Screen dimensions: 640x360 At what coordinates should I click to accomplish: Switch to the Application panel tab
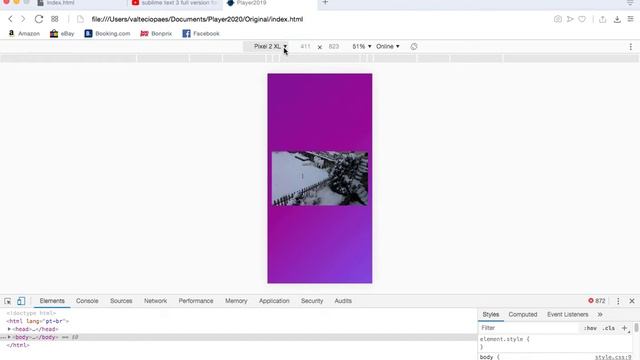pyautogui.click(x=274, y=301)
